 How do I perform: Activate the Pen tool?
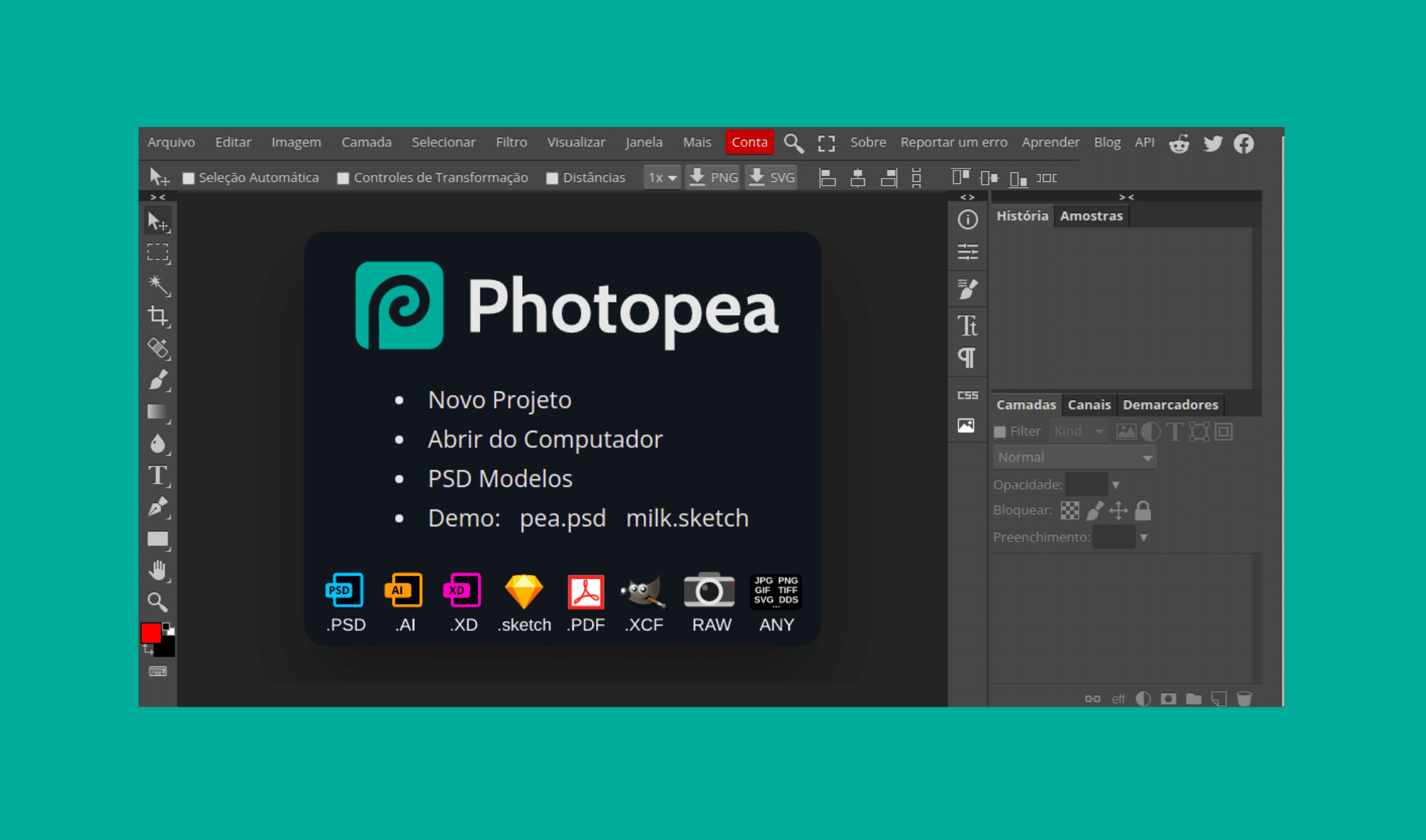[x=158, y=507]
